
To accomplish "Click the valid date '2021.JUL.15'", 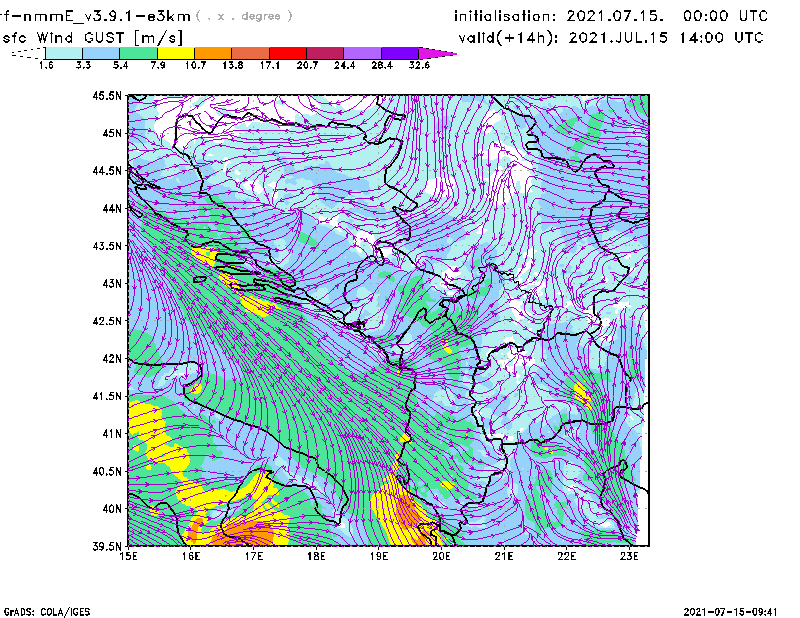I will [618, 38].
